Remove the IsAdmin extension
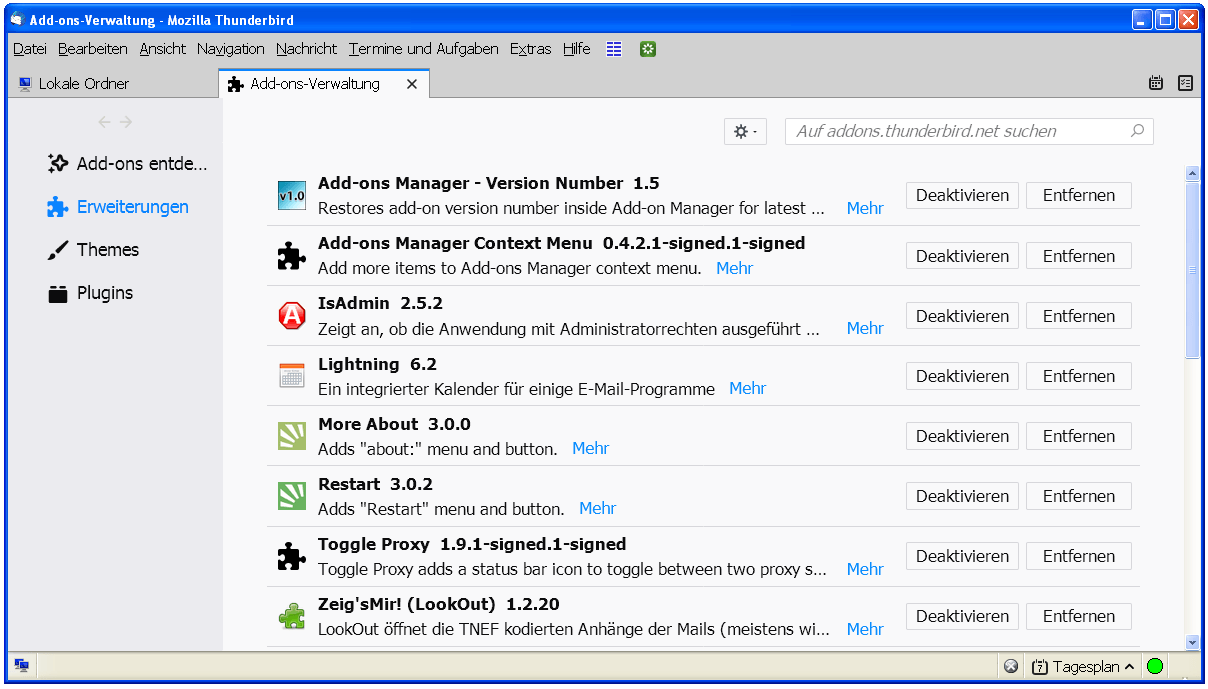The height and width of the screenshot is (689, 1208). [1079, 316]
